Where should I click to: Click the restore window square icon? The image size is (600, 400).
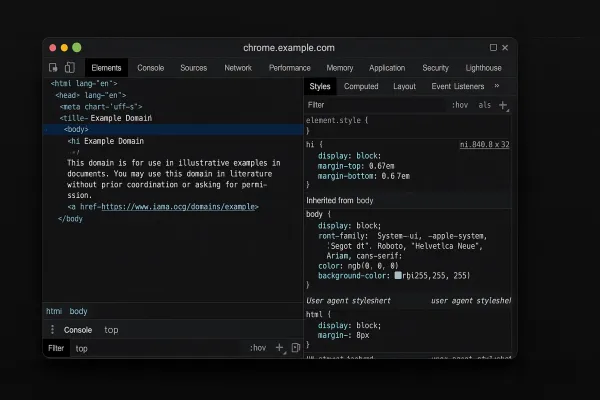click(493, 47)
